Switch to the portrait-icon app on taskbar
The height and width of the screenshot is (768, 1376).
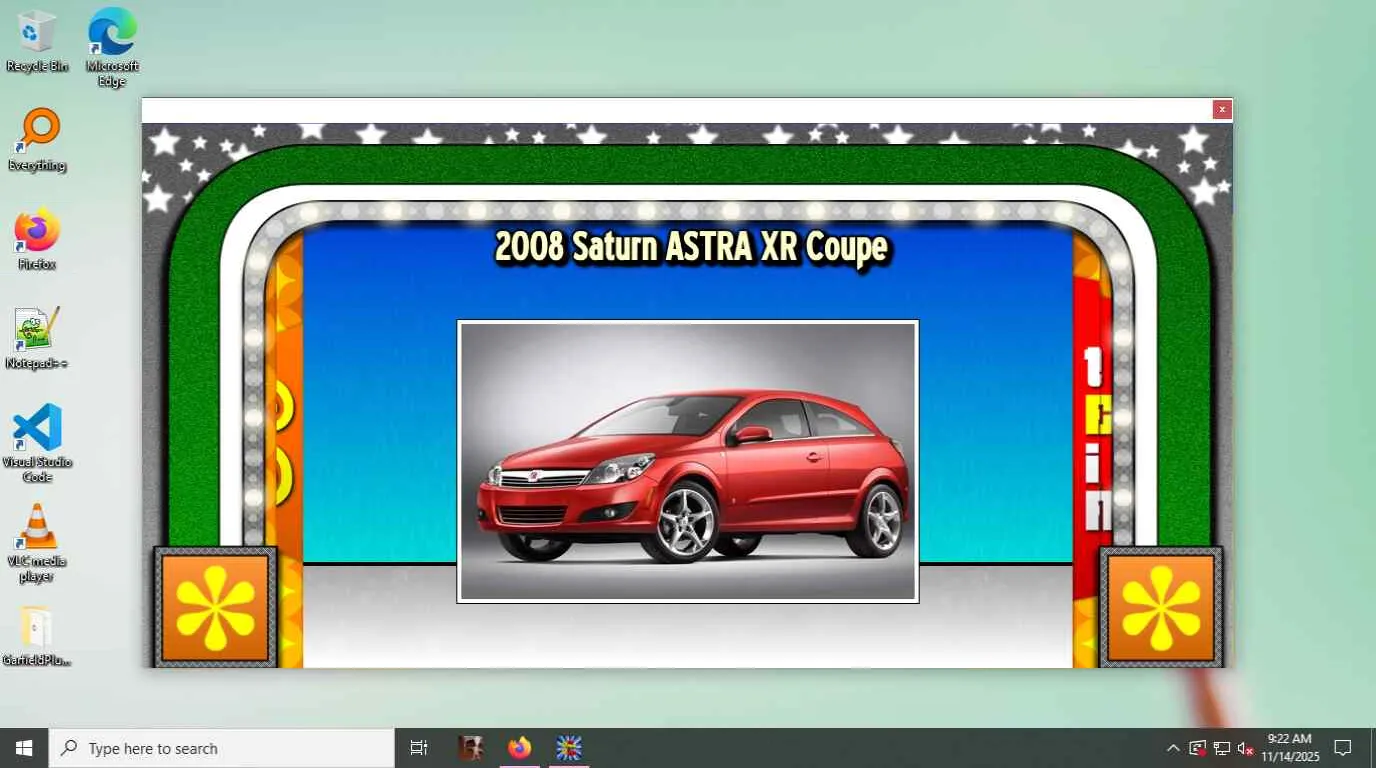[470, 748]
